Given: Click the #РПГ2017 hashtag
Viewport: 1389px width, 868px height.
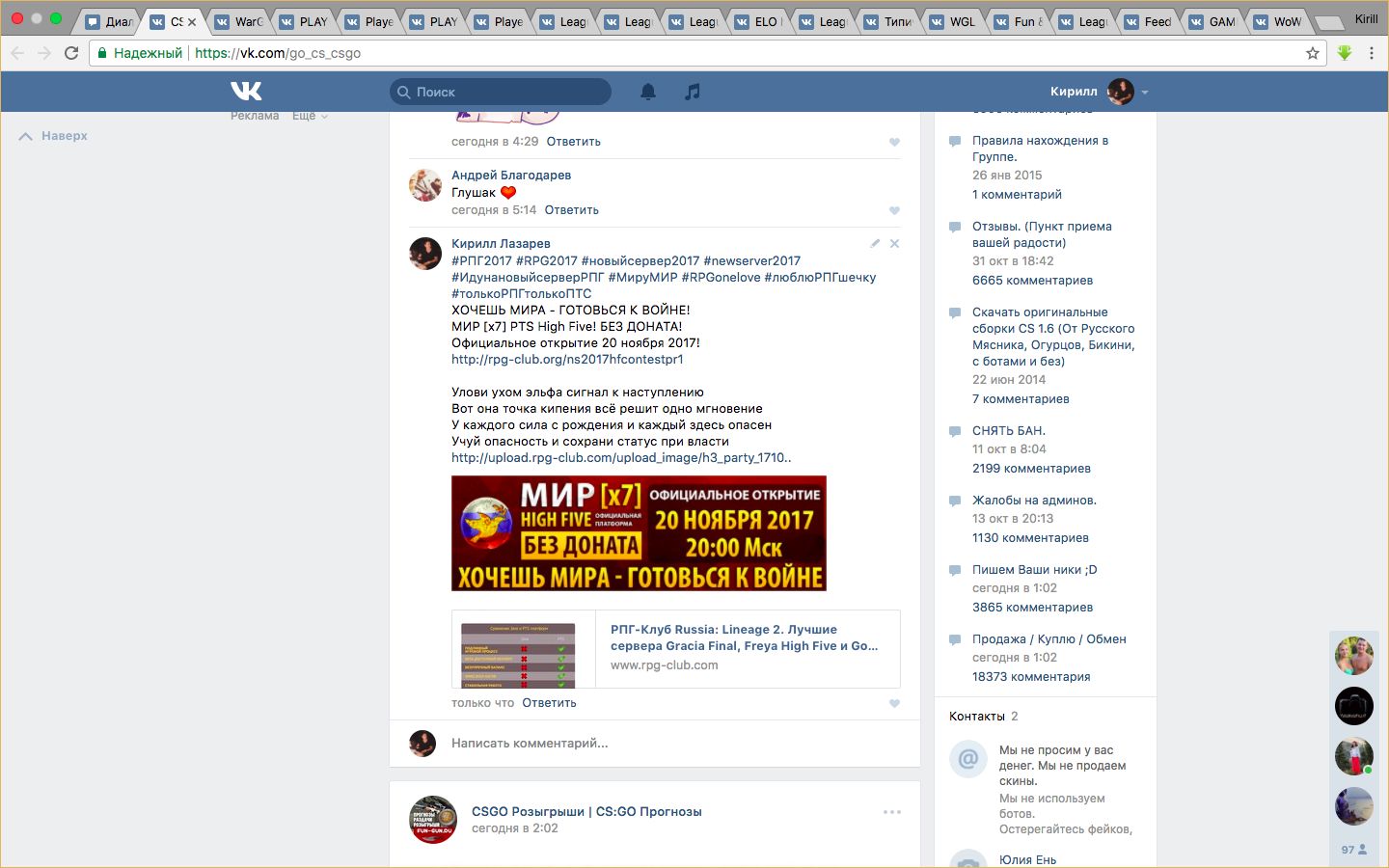Looking at the screenshot, I should (x=481, y=261).
